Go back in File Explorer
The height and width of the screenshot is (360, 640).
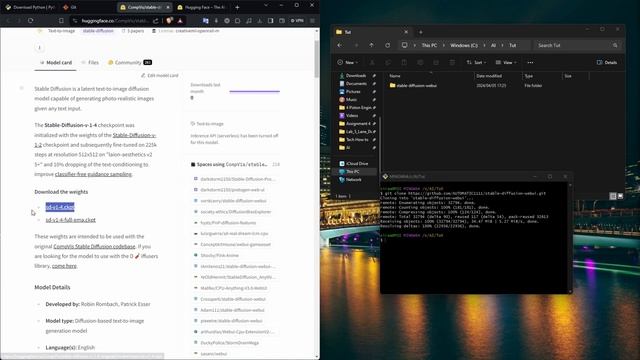click(x=340, y=45)
